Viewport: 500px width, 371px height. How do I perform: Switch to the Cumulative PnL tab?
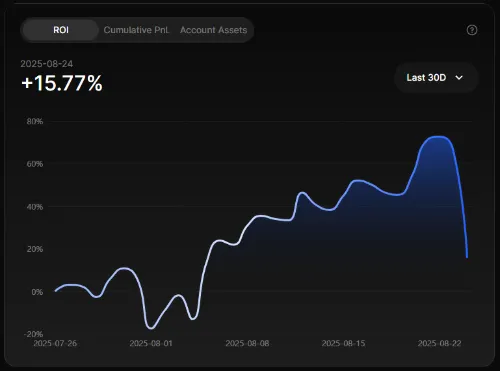136,30
